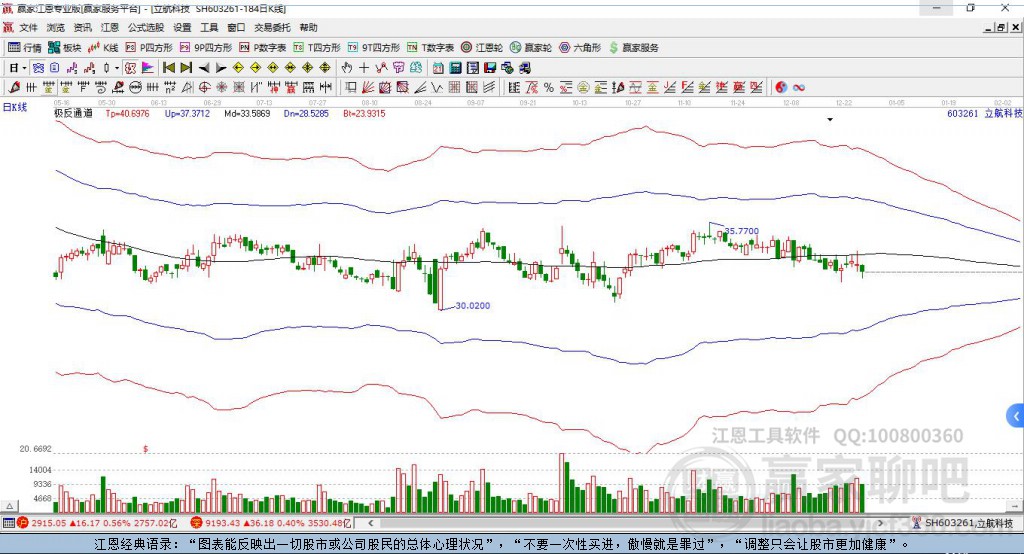The image size is (1024, 554).
Task: Move chart left with black left arrow
Action: [x=204, y=68]
